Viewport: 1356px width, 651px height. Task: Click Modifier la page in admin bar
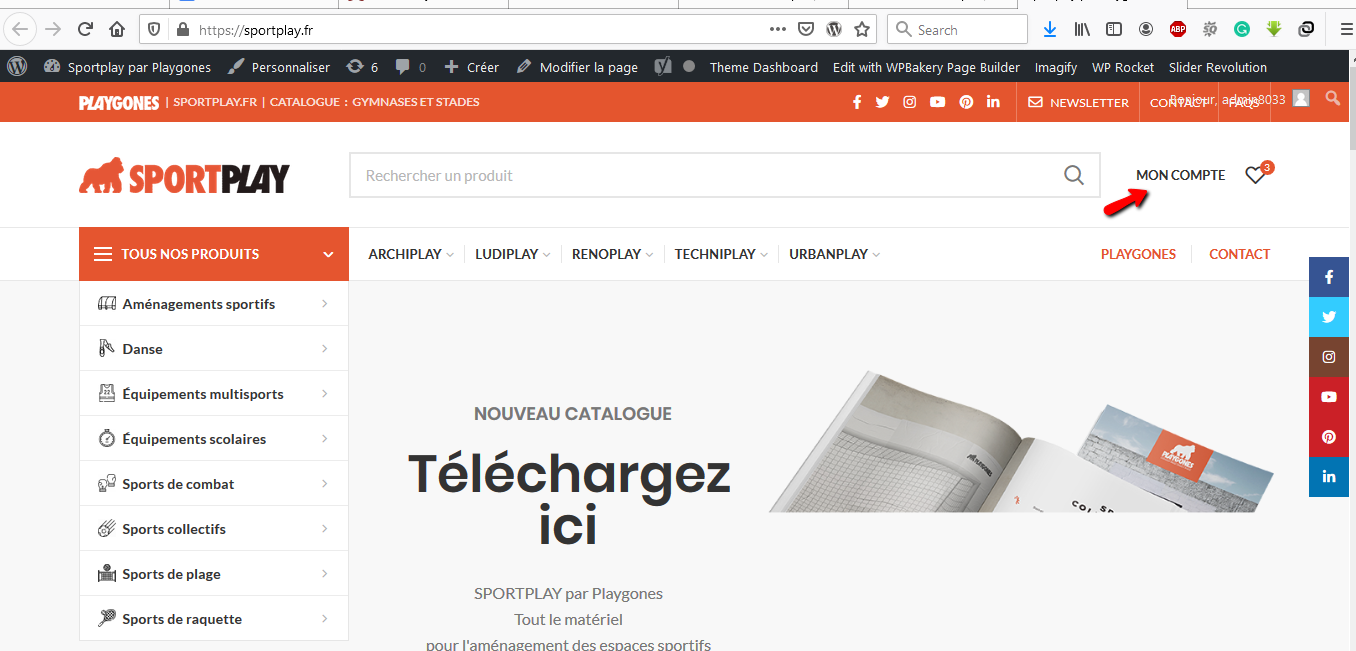[577, 67]
